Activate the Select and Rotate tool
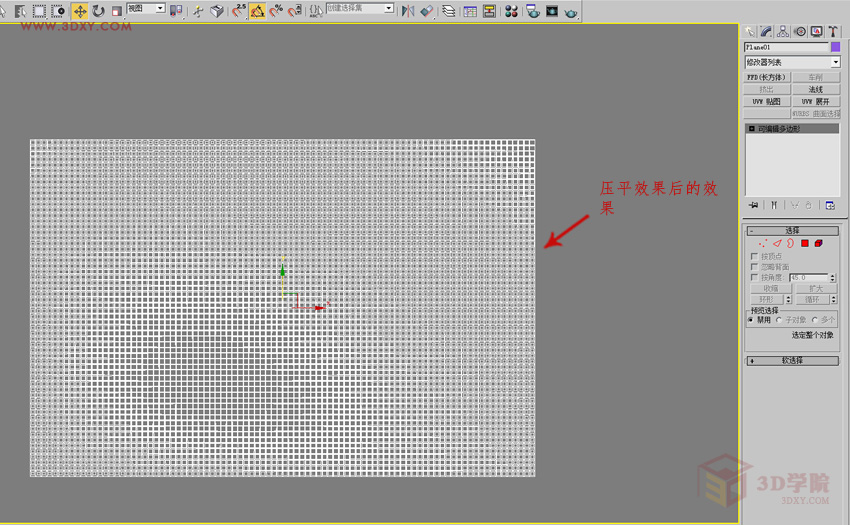The image size is (850, 525). point(98,11)
